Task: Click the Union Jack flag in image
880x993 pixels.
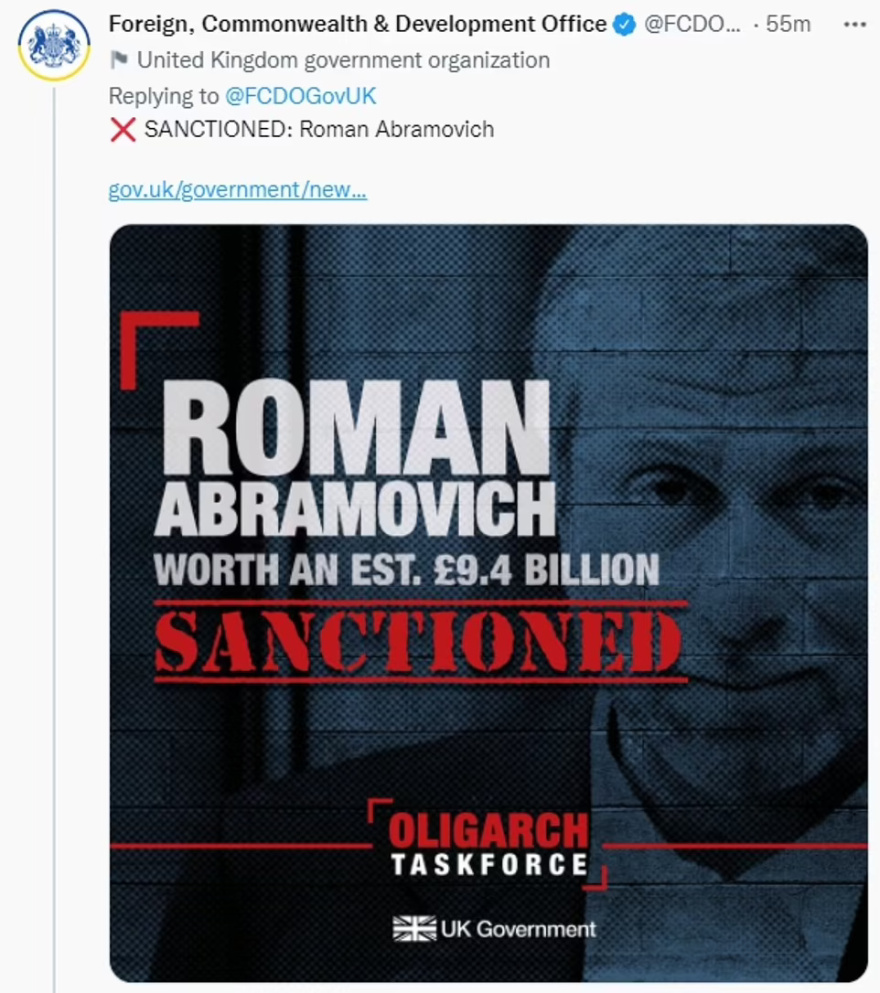Action: pos(414,928)
